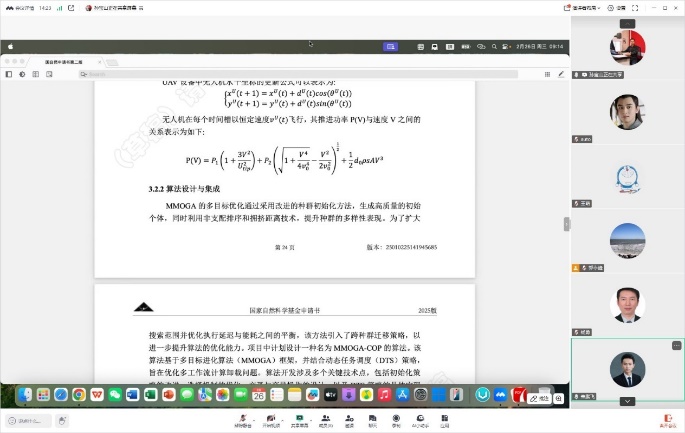685x433 pixels.
Task: Select the top participant video tile
Action: (626, 46)
